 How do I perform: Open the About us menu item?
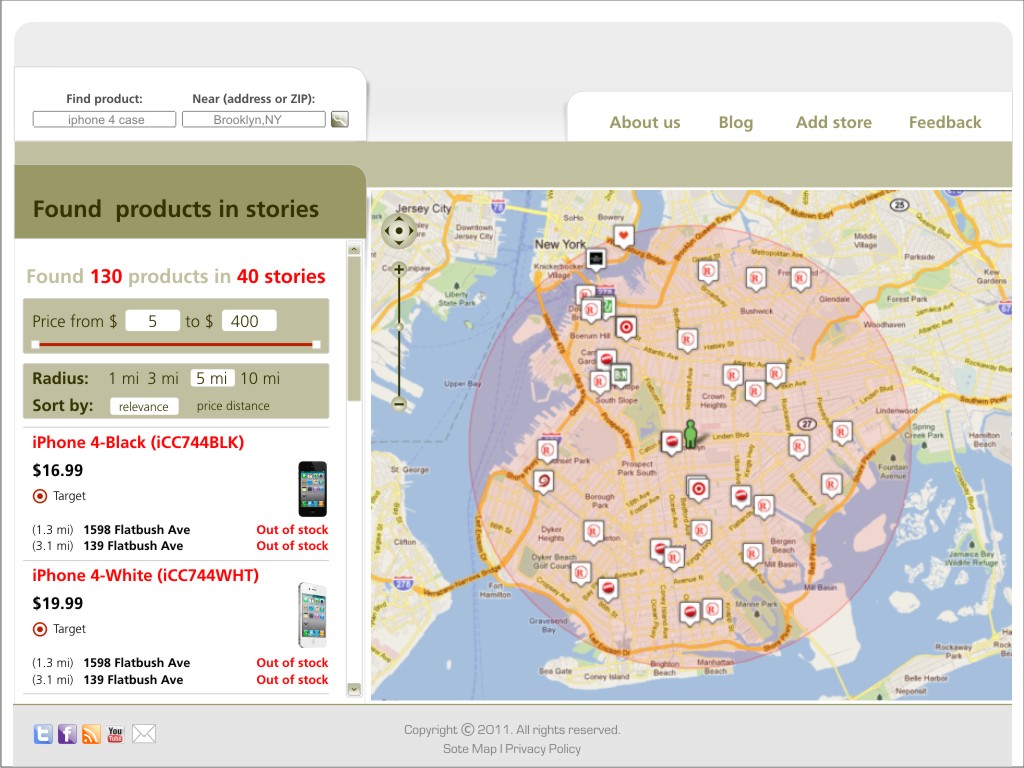click(645, 122)
